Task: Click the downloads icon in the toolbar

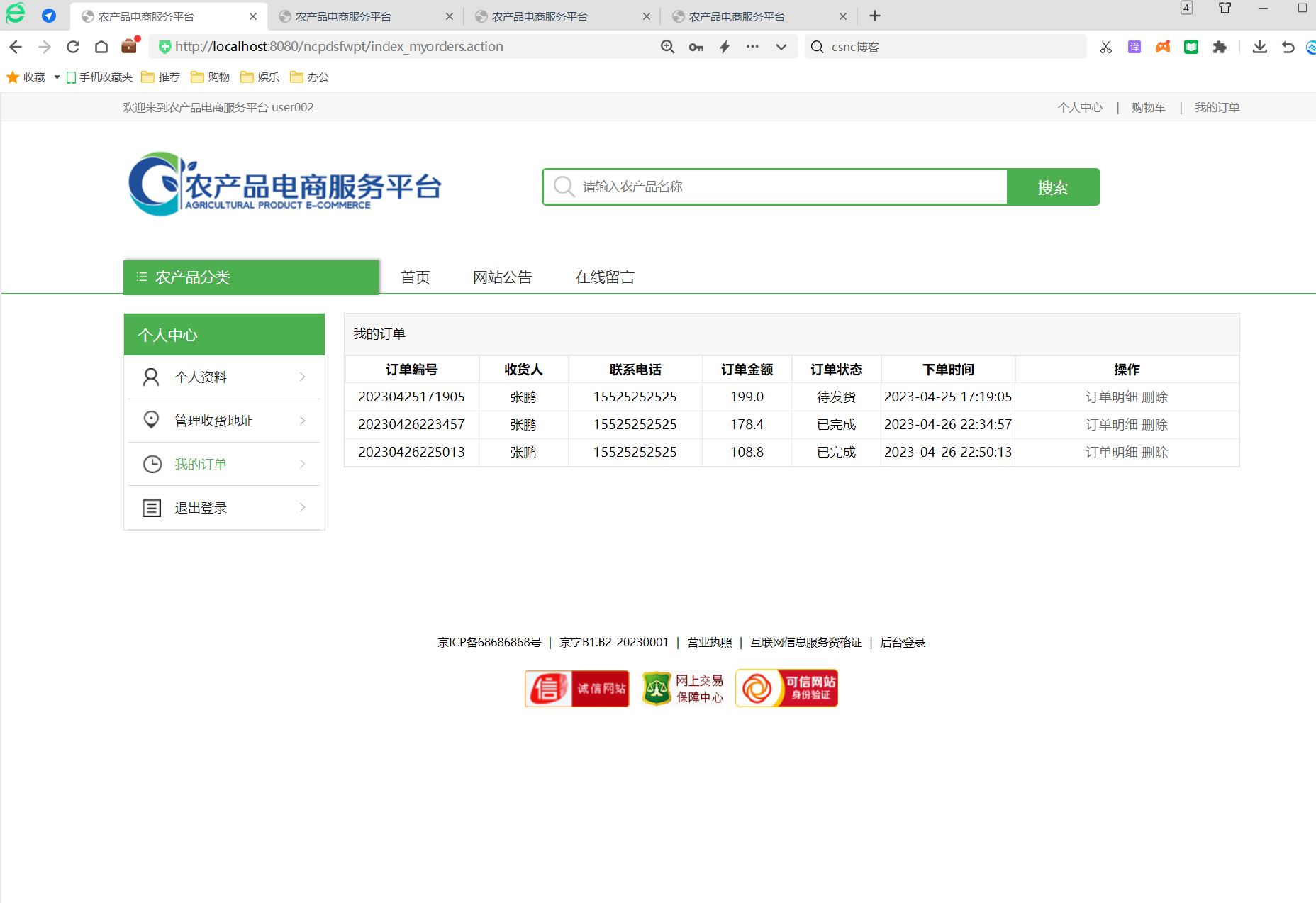Action: click(1260, 47)
